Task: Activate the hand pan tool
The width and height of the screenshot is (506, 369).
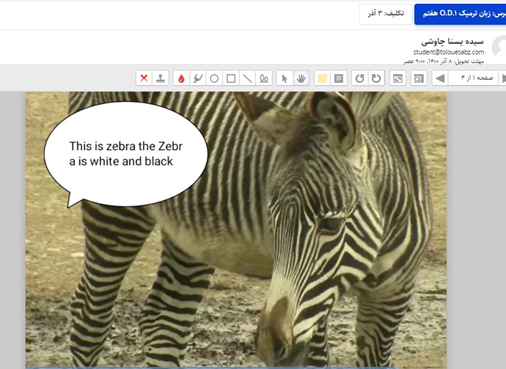Action: 301,78
